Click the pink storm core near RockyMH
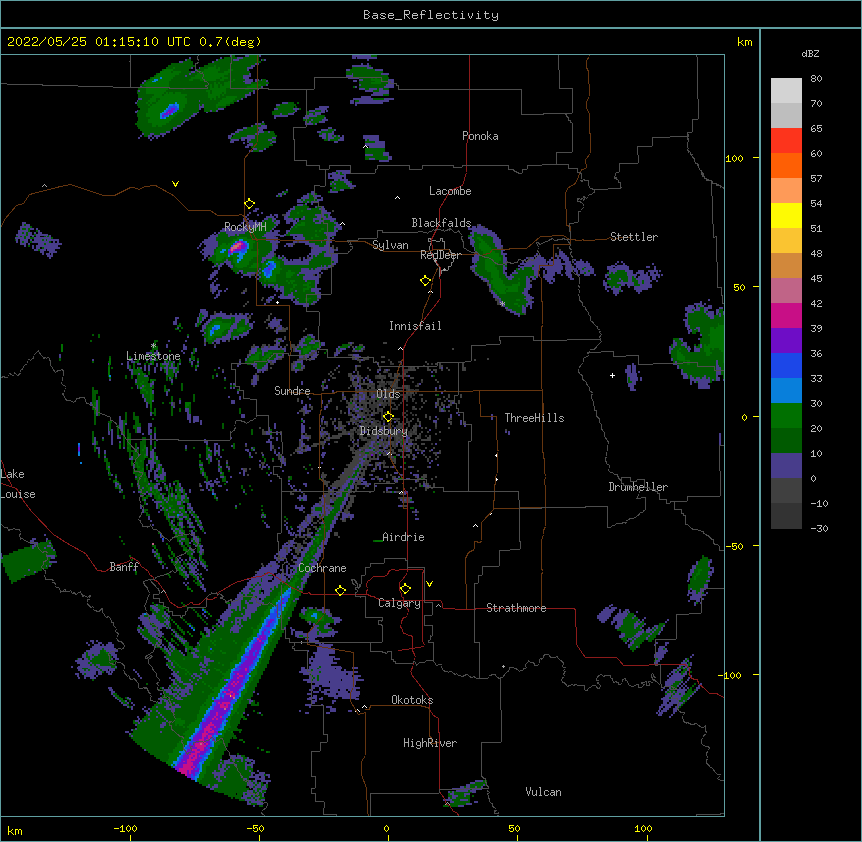 pos(238,247)
